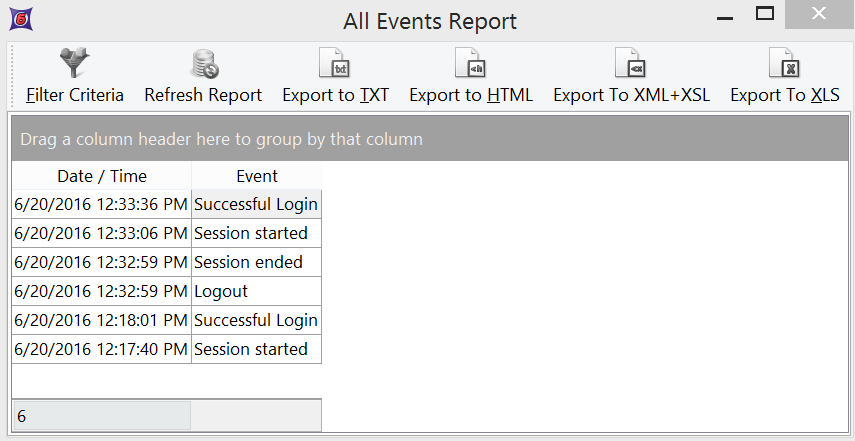Click the Export To XML+XSL icon
Screen dimensions: 855x441
click(x=631, y=64)
